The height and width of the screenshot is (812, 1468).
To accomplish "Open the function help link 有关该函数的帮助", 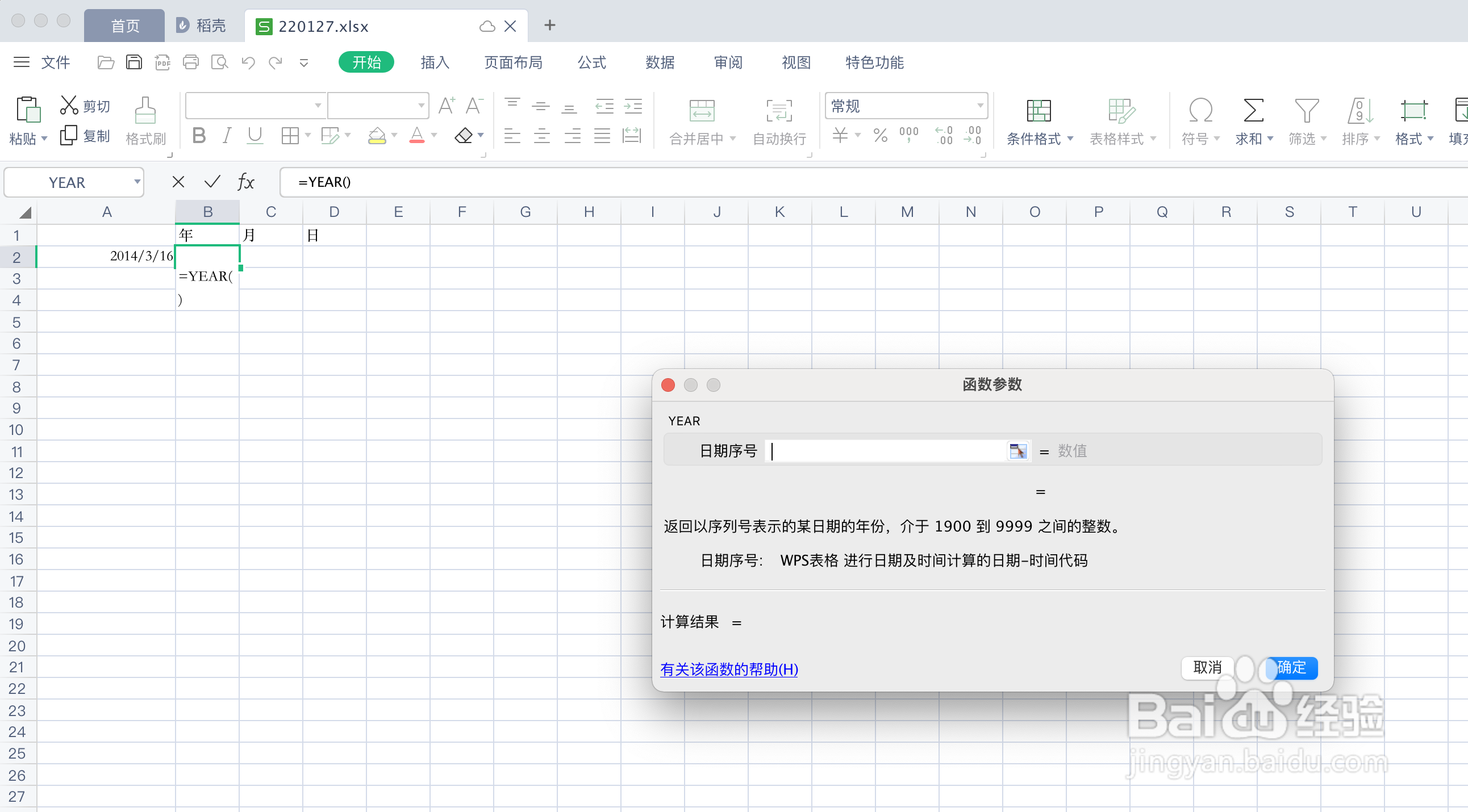I will (x=729, y=669).
